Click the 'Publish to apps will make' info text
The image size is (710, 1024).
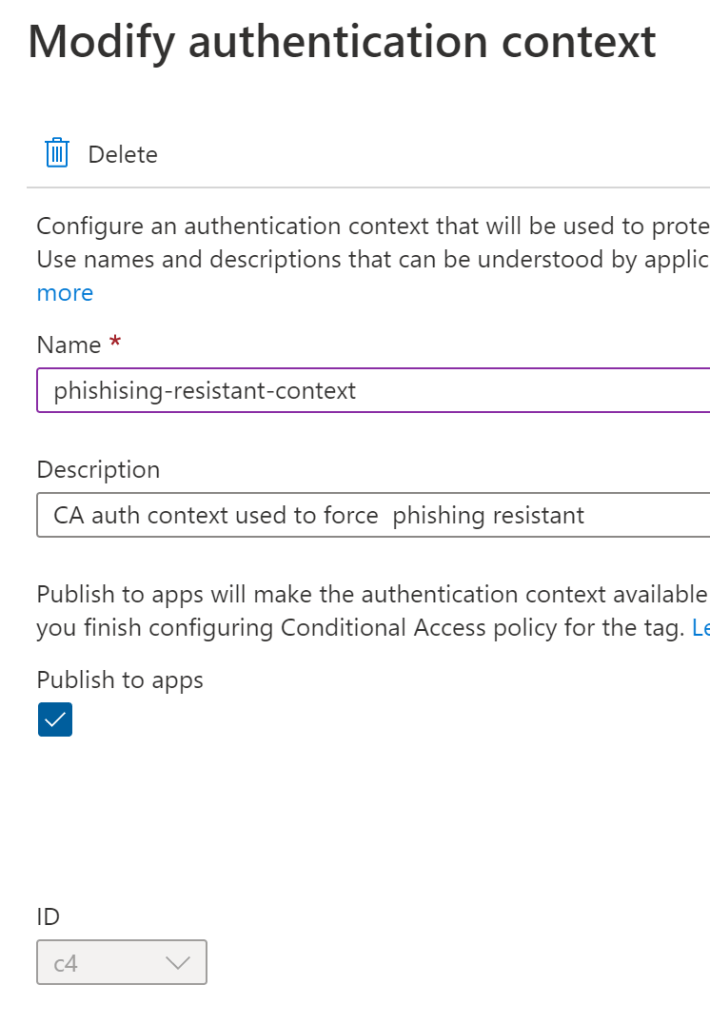pos(372,595)
